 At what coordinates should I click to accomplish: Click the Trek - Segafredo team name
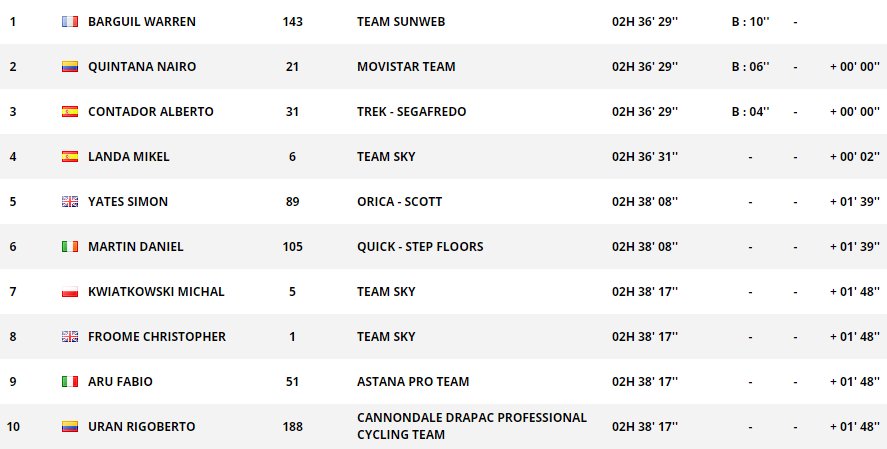(412, 112)
